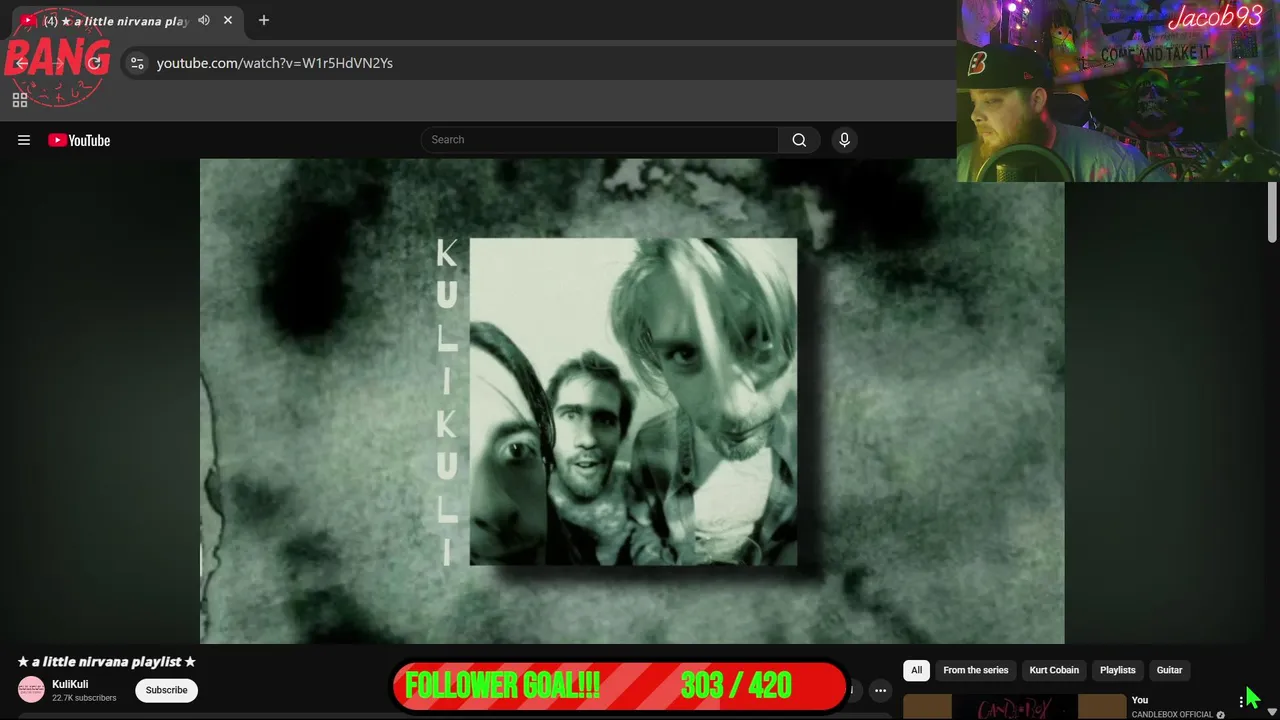This screenshot has width=1280, height=720.
Task: Go forward with browser forward arrow
Action: [58, 63]
